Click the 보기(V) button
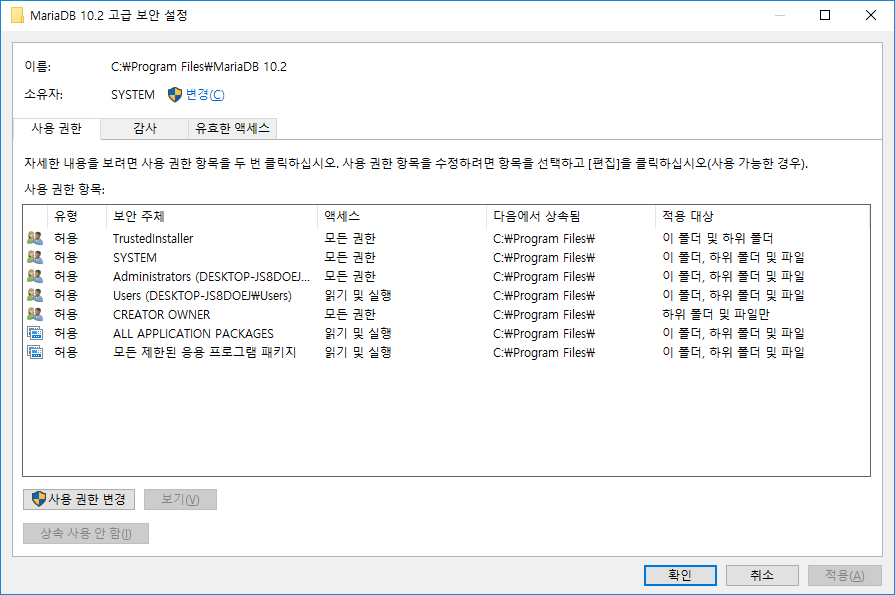The image size is (895, 595). coord(180,499)
